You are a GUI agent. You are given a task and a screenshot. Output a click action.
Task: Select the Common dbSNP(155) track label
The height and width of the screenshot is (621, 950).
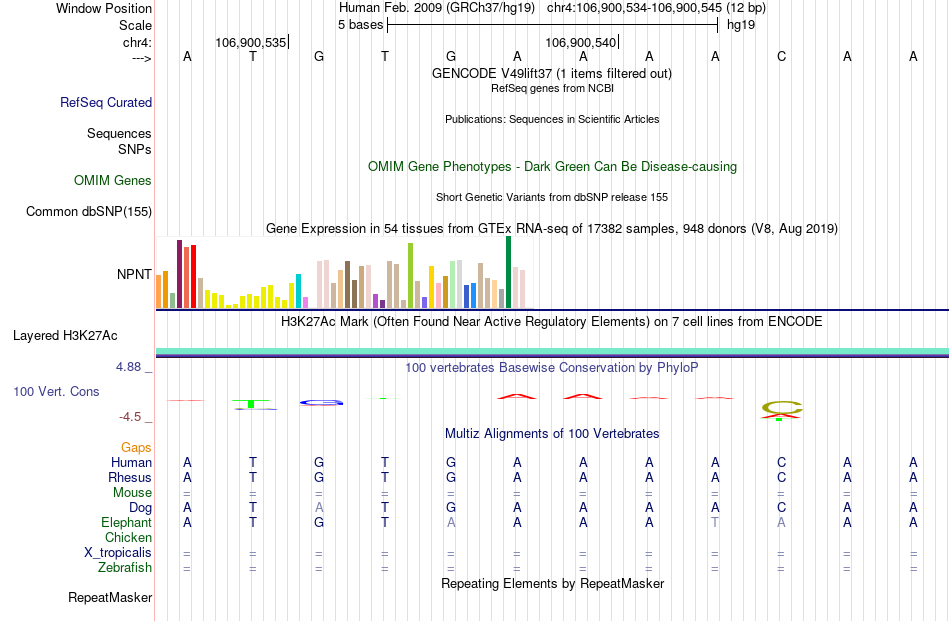89,211
